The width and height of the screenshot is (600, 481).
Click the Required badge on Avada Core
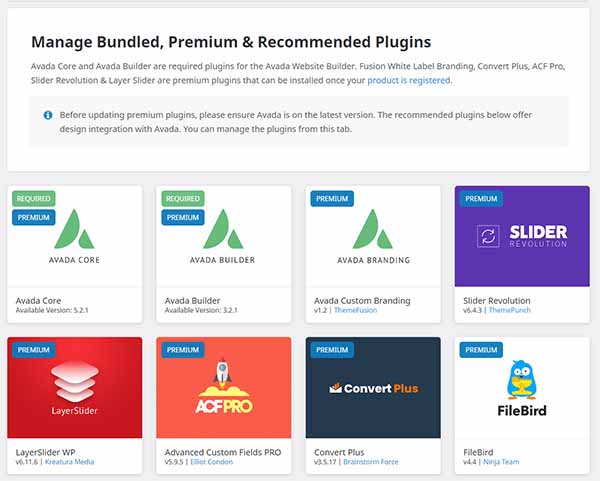(34, 199)
